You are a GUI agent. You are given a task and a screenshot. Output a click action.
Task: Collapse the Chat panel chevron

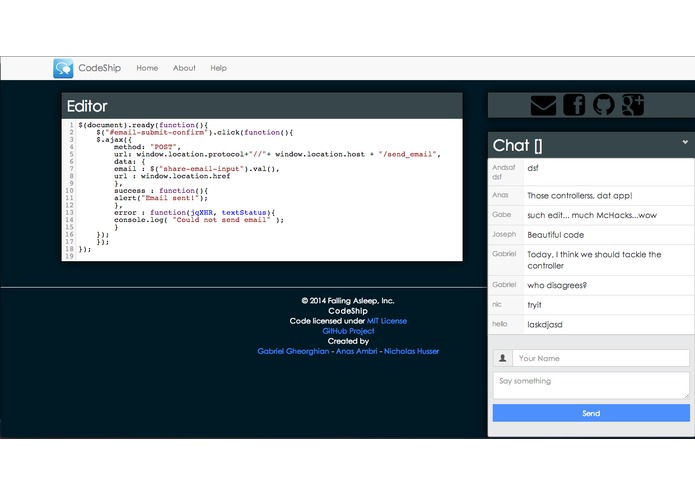pyautogui.click(x=685, y=142)
